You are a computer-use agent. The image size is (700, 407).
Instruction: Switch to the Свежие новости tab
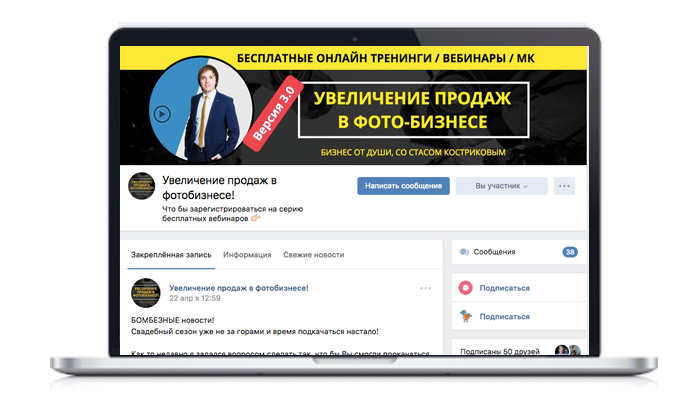(x=313, y=255)
